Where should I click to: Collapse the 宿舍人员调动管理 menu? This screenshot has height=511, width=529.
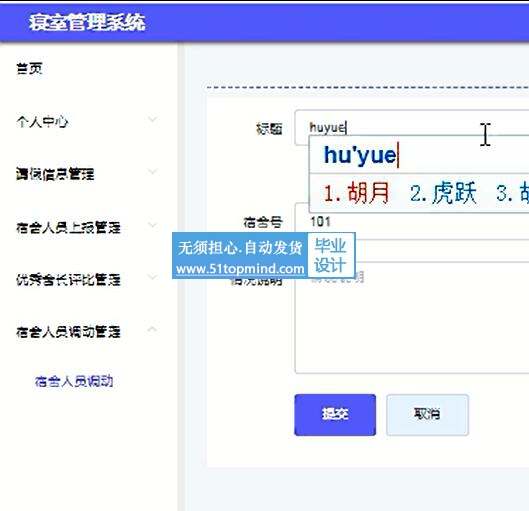pyautogui.click(x=68, y=332)
